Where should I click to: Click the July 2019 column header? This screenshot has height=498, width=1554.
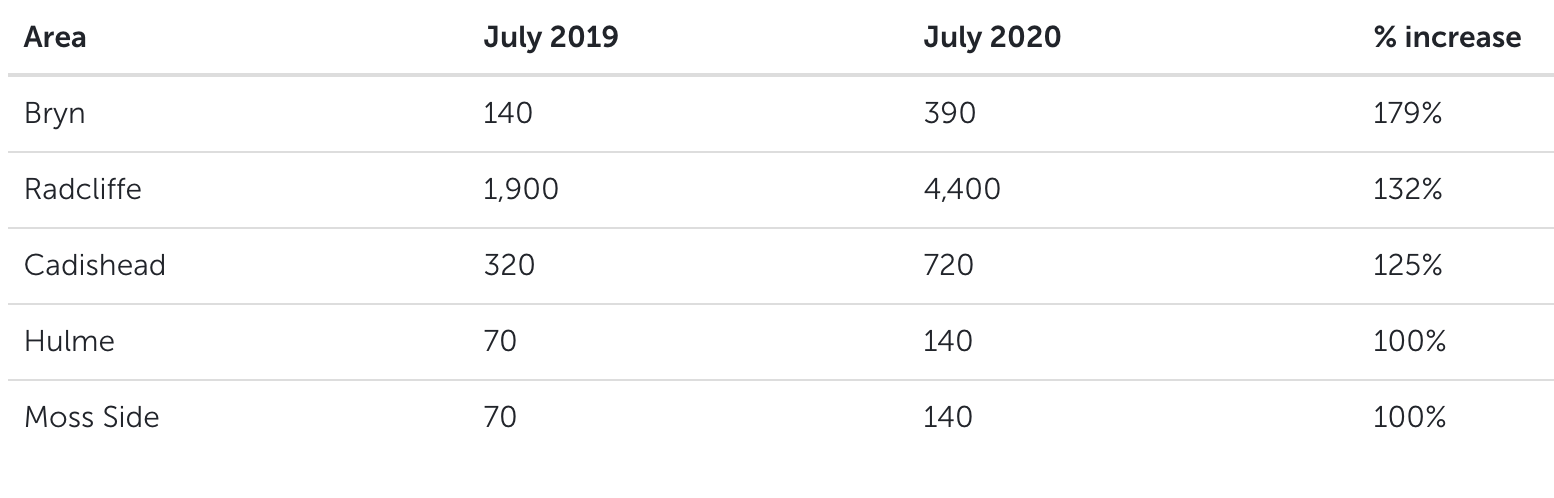click(551, 38)
